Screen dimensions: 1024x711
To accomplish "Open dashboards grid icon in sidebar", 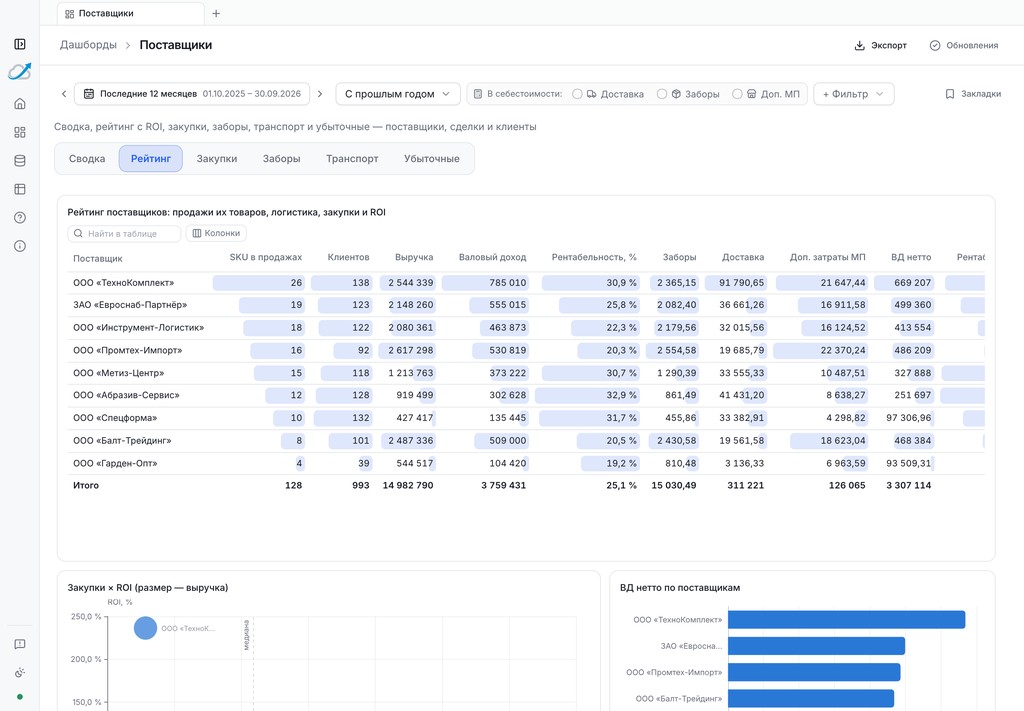I will pyautogui.click(x=20, y=132).
